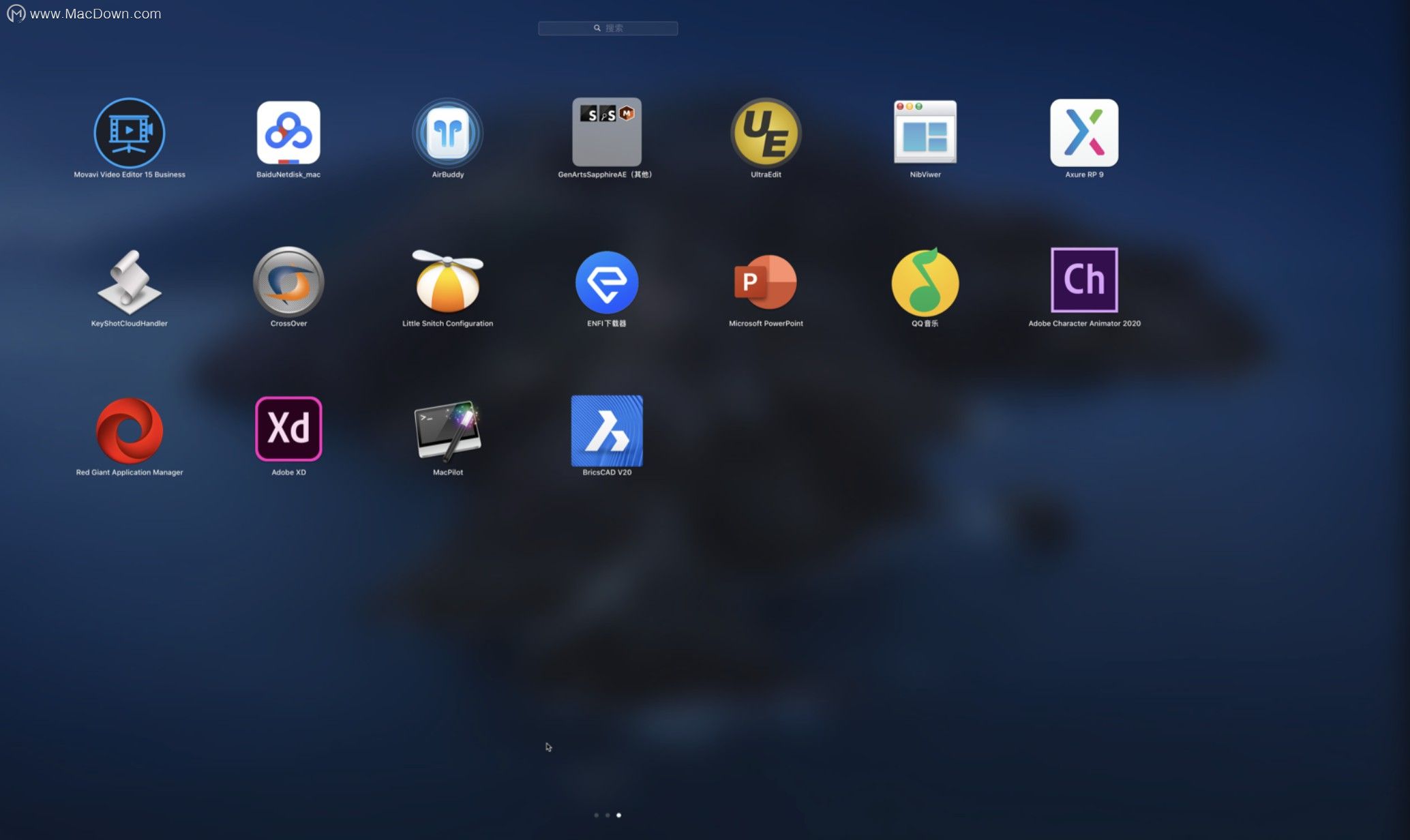Click the "AirBuddy" label text

[x=448, y=175]
